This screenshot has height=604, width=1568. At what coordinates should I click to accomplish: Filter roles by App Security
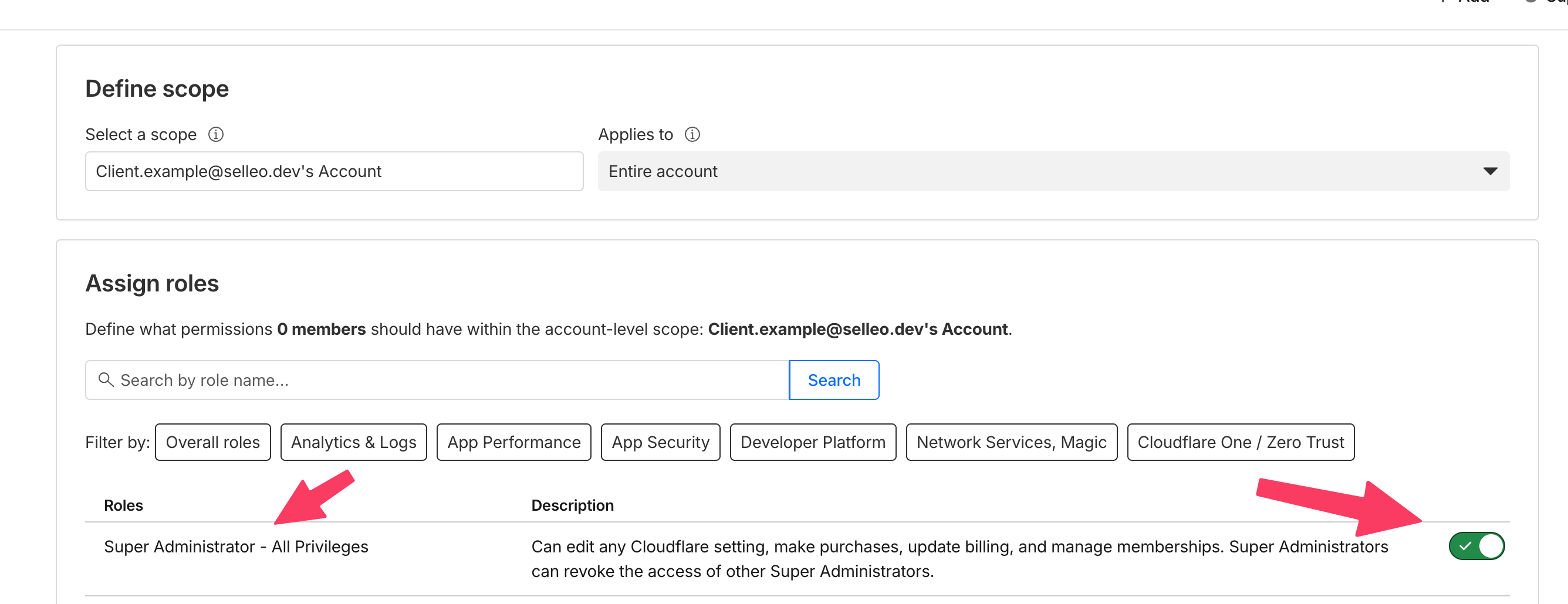[x=660, y=442]
